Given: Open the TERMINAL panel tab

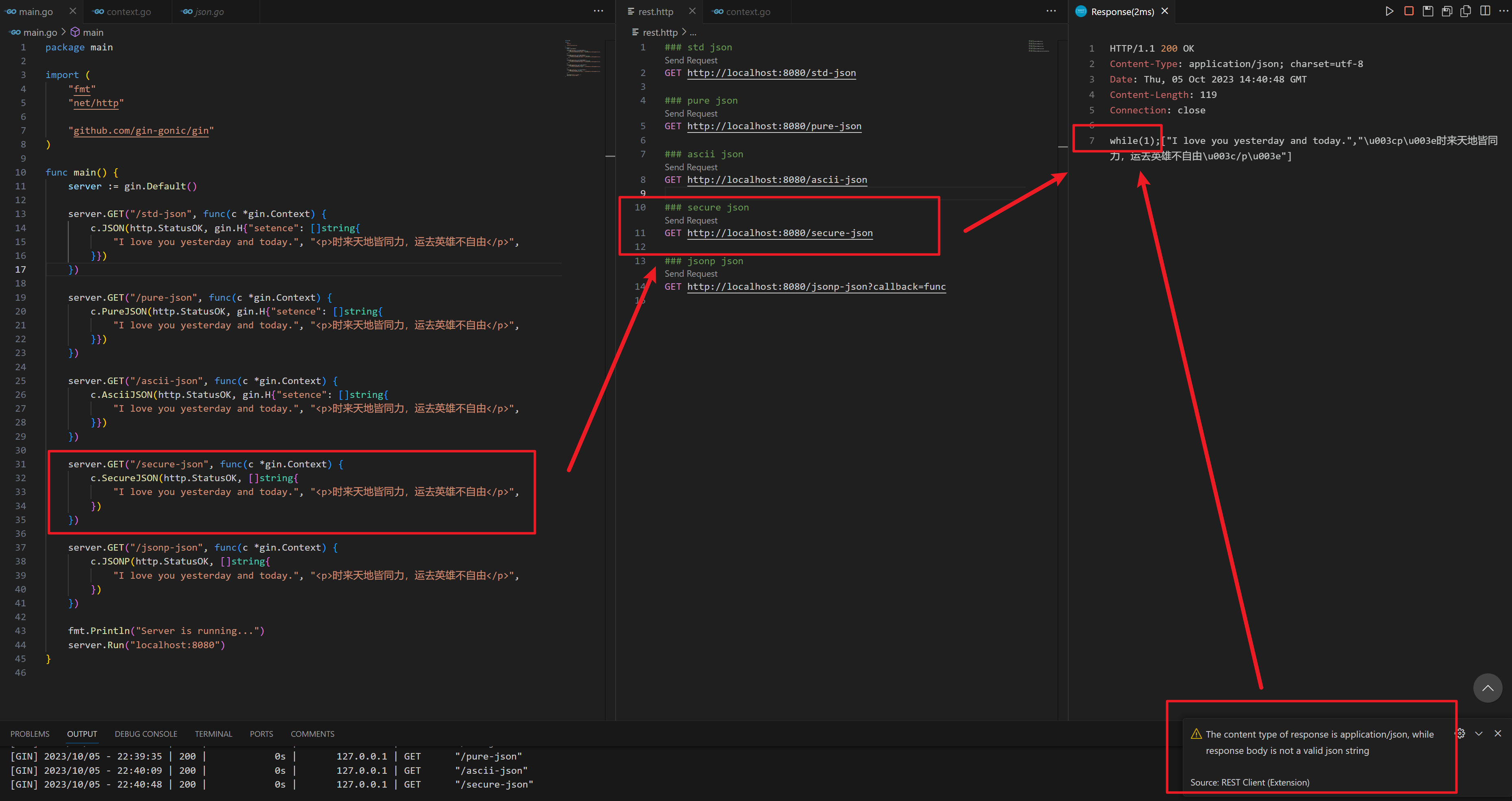Looking at the screenshot, I should point(214,734).
